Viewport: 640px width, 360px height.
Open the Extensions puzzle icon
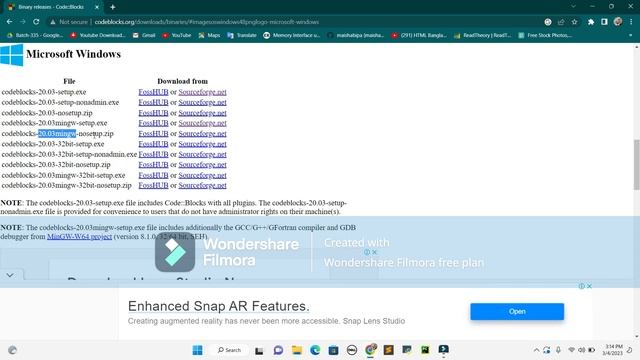point(591,22)
